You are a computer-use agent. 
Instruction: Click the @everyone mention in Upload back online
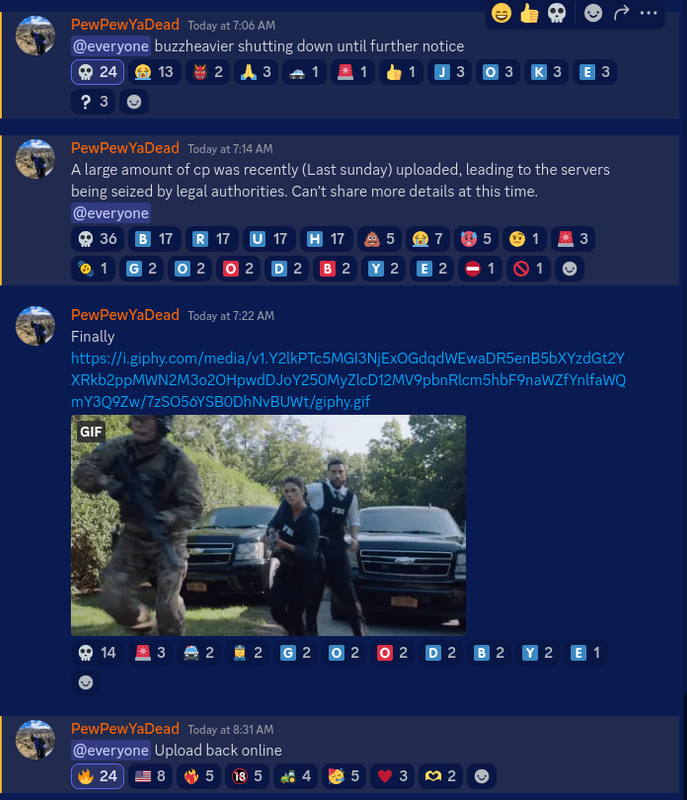111,750
